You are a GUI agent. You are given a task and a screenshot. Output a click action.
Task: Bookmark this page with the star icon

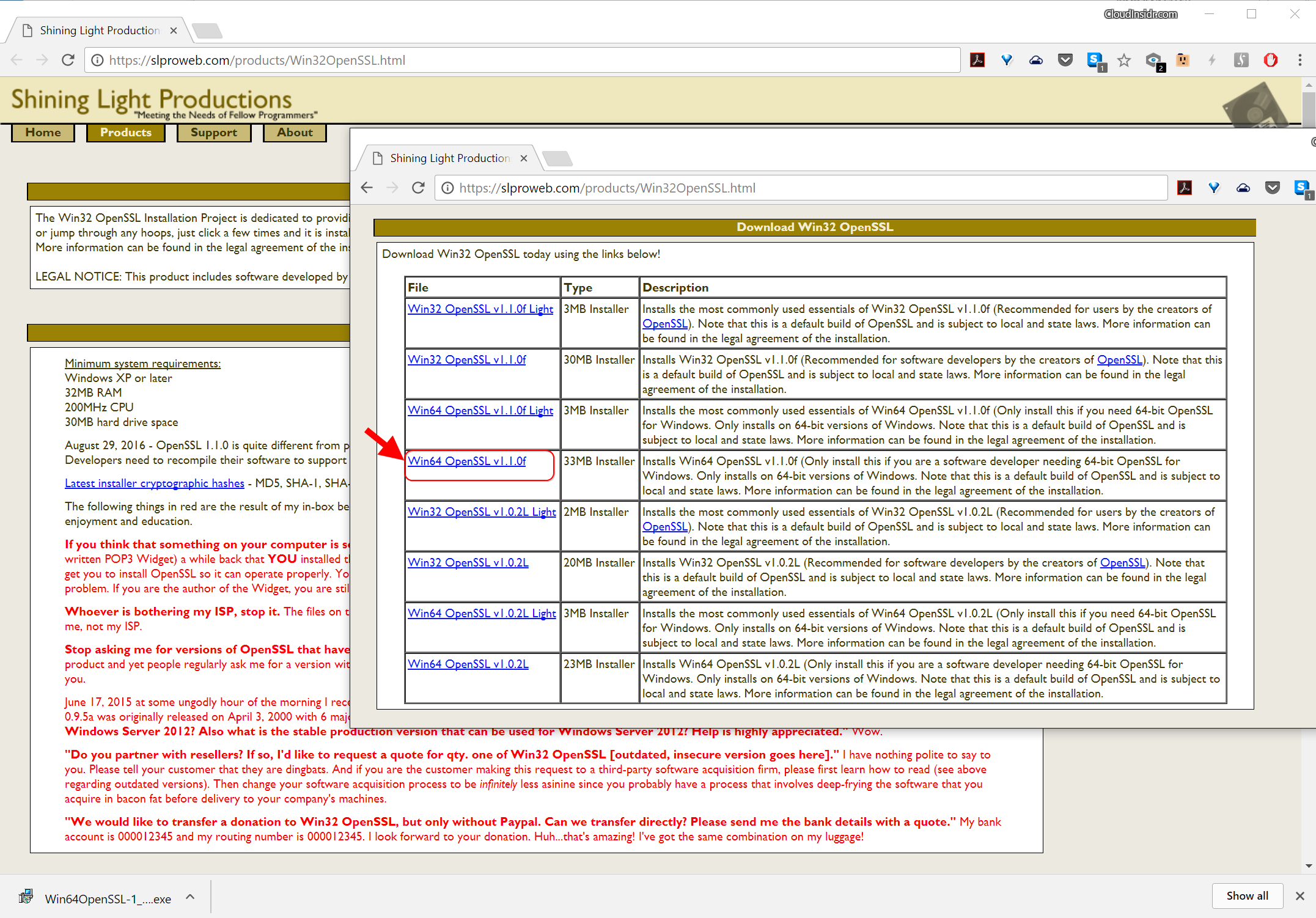1124,60
